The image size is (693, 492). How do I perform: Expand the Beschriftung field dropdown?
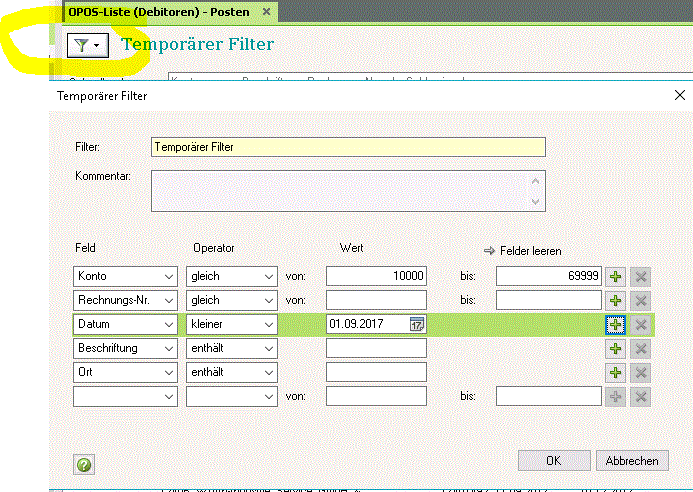pyautogui.click(x=167, y=348)
